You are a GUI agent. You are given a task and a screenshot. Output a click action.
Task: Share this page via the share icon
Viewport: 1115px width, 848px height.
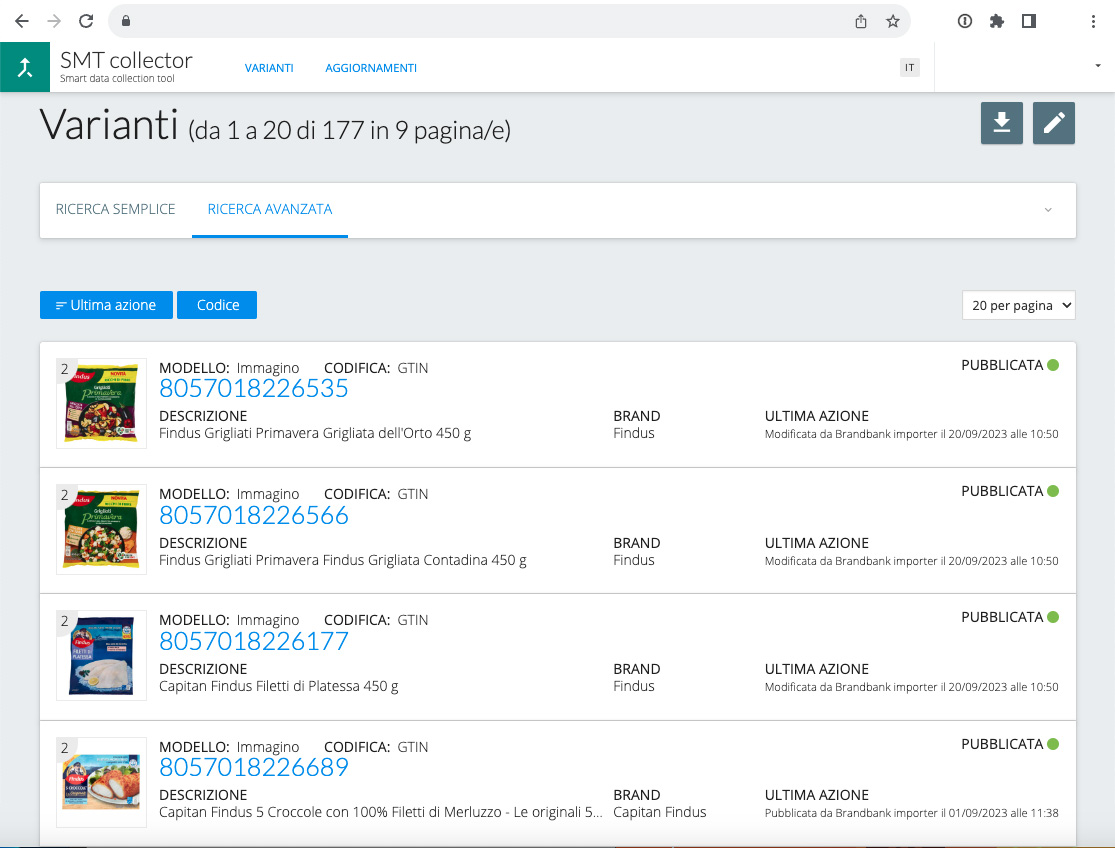861,21
